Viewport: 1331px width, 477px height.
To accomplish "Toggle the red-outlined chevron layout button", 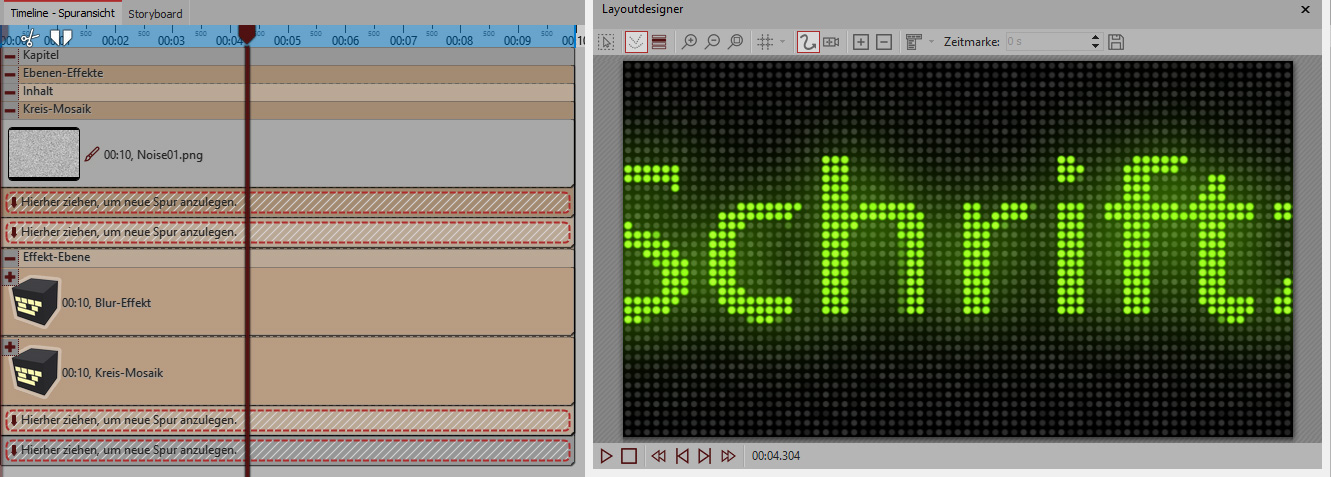I will (x=635, y=42).
